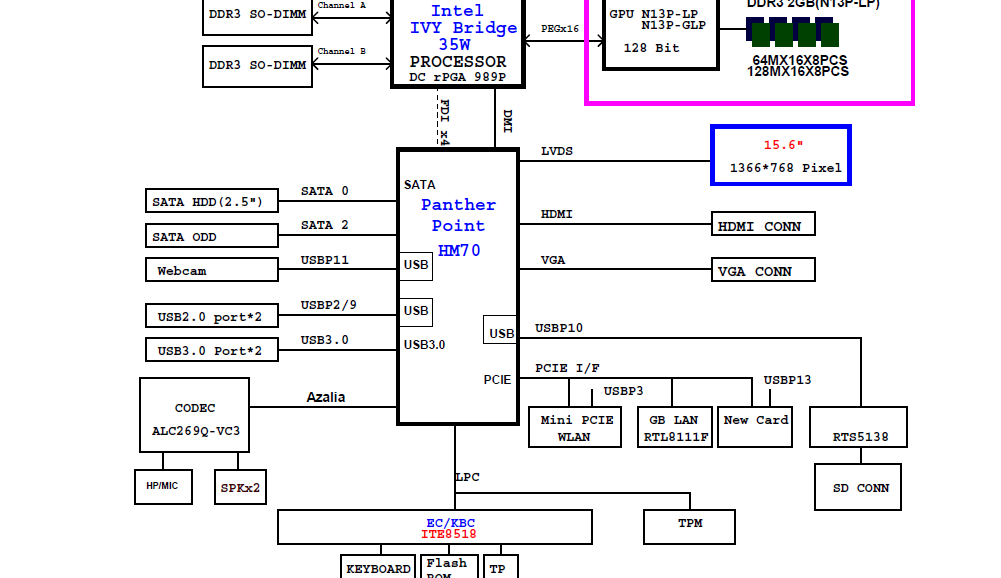Image resolution: width=1001 pixels, height=578 pixels.
Task: Click the SD CONN block
Action: [858, 487]
